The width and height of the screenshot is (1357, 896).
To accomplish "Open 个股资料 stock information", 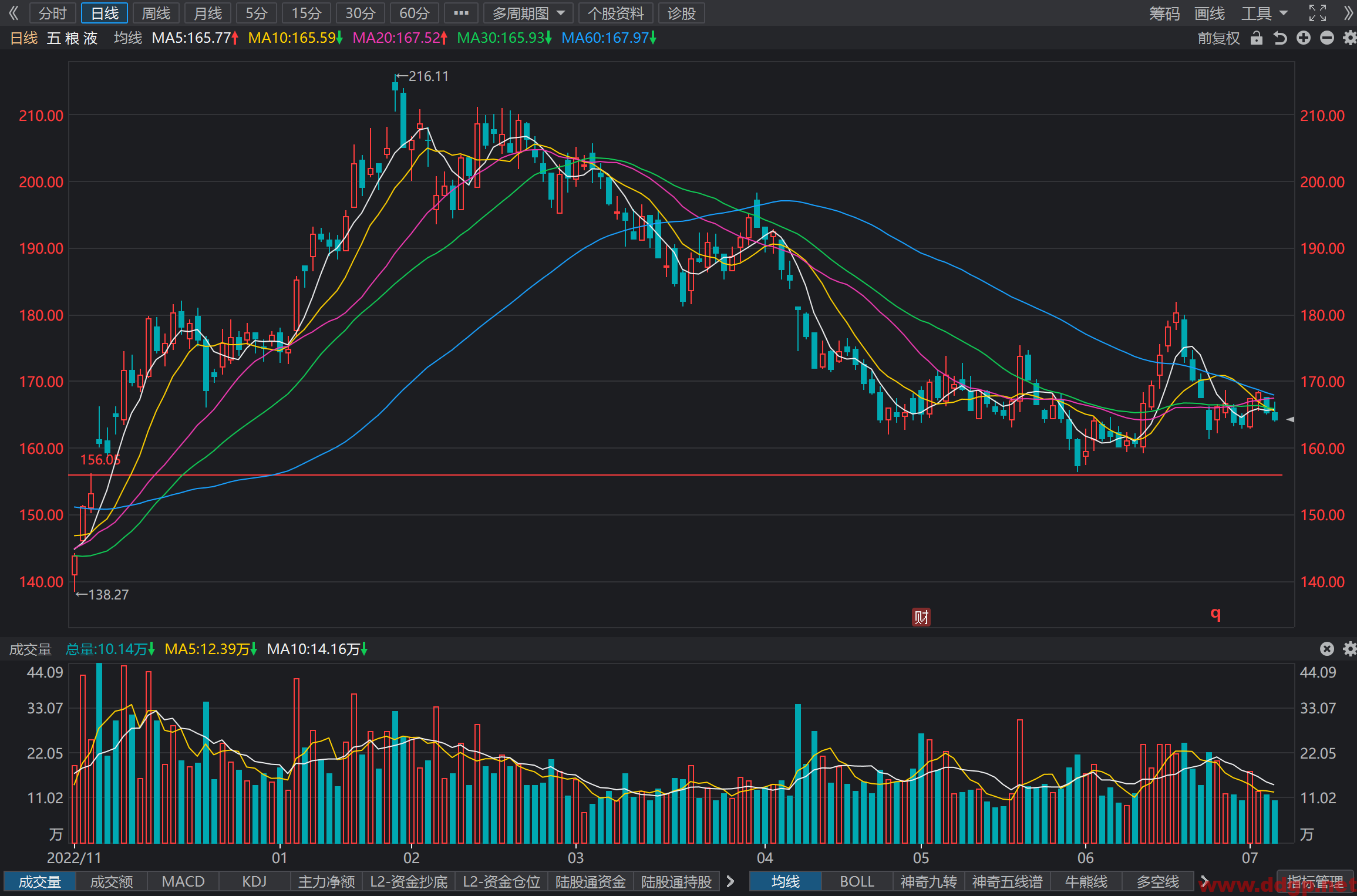I will click(x=615, y=13).
